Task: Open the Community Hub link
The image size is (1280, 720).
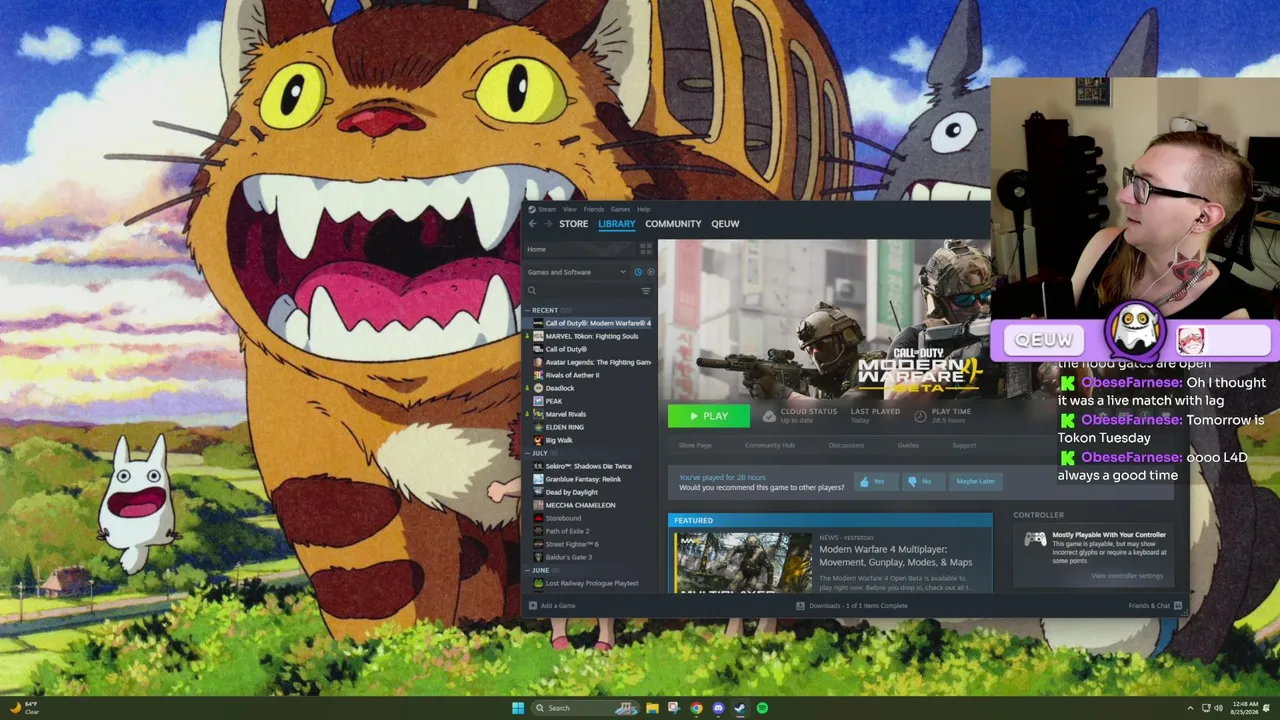Action: pos(770,445)
